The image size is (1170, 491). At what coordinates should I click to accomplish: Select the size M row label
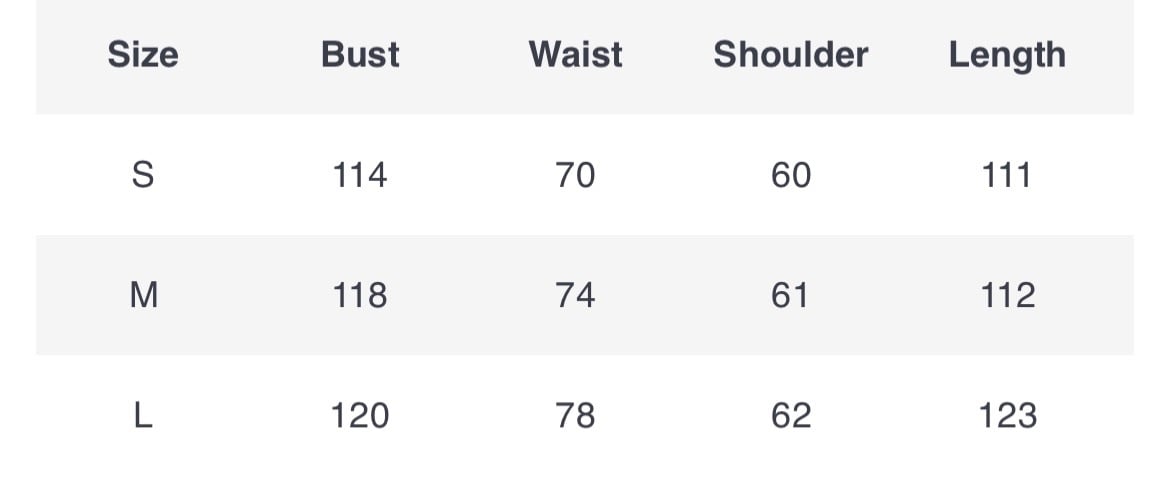144,296
